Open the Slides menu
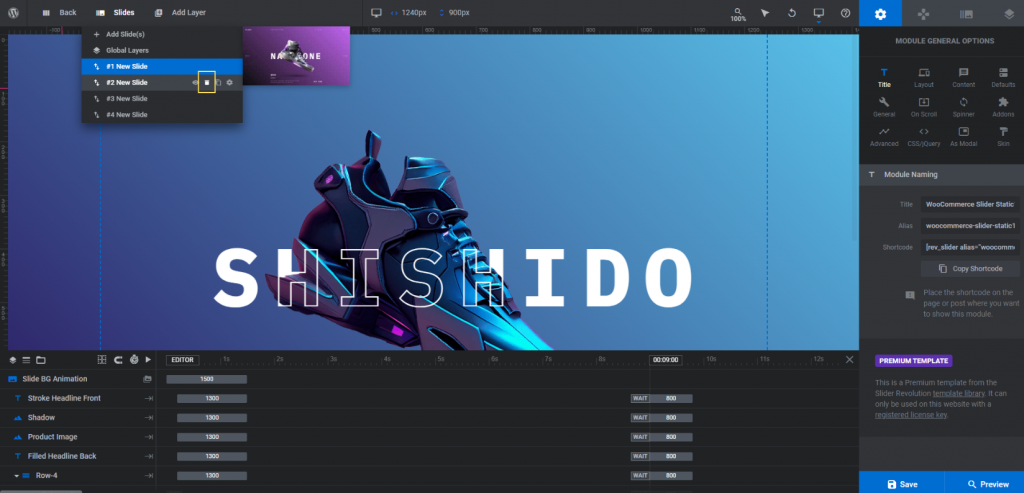Screen dimensions: 1024x493 pyautogui.click(x=115, y=12)
